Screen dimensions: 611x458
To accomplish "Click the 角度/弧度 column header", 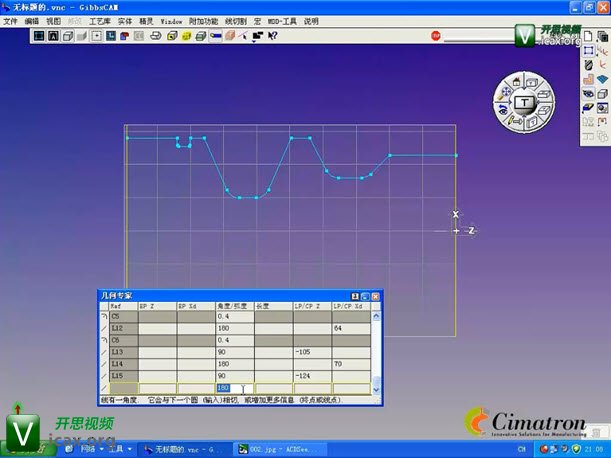I will pos(234,306).
